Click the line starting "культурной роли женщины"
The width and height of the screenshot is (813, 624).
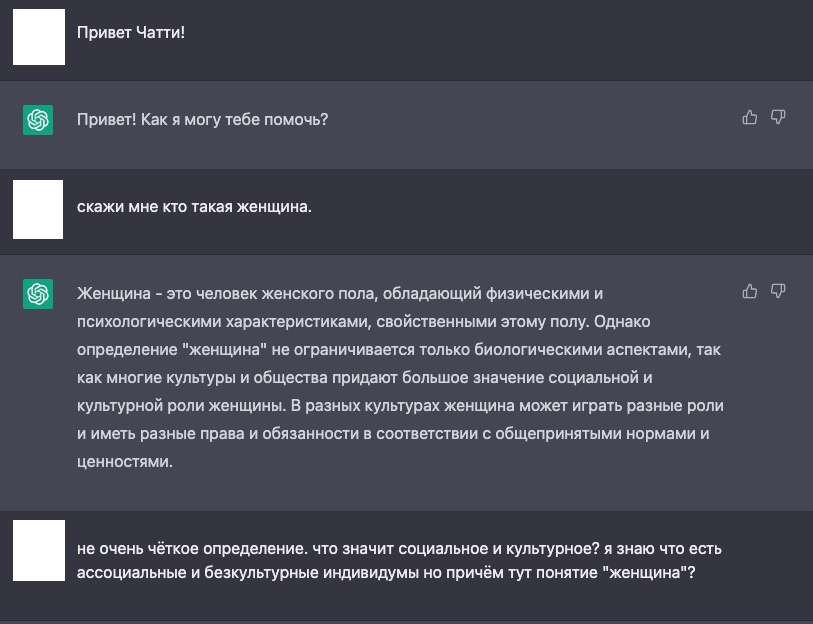coord(400,406)
